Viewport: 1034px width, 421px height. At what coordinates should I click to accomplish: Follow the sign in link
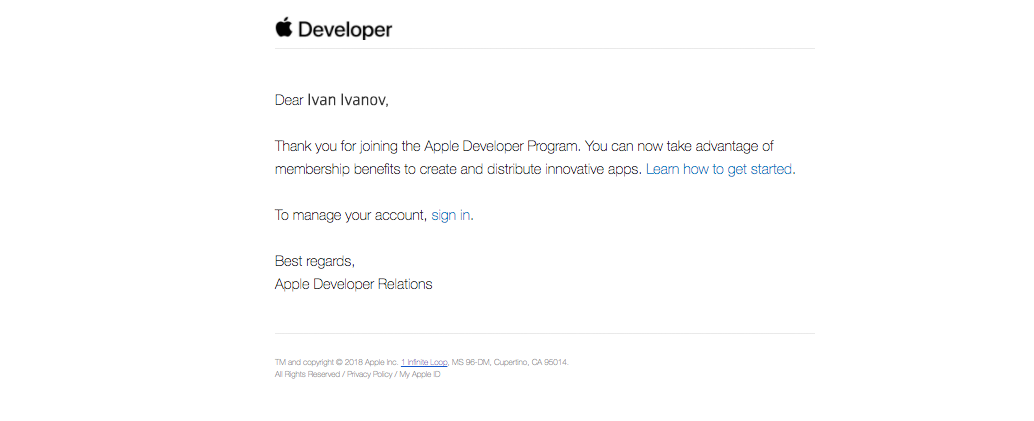(x=450, y=215)
